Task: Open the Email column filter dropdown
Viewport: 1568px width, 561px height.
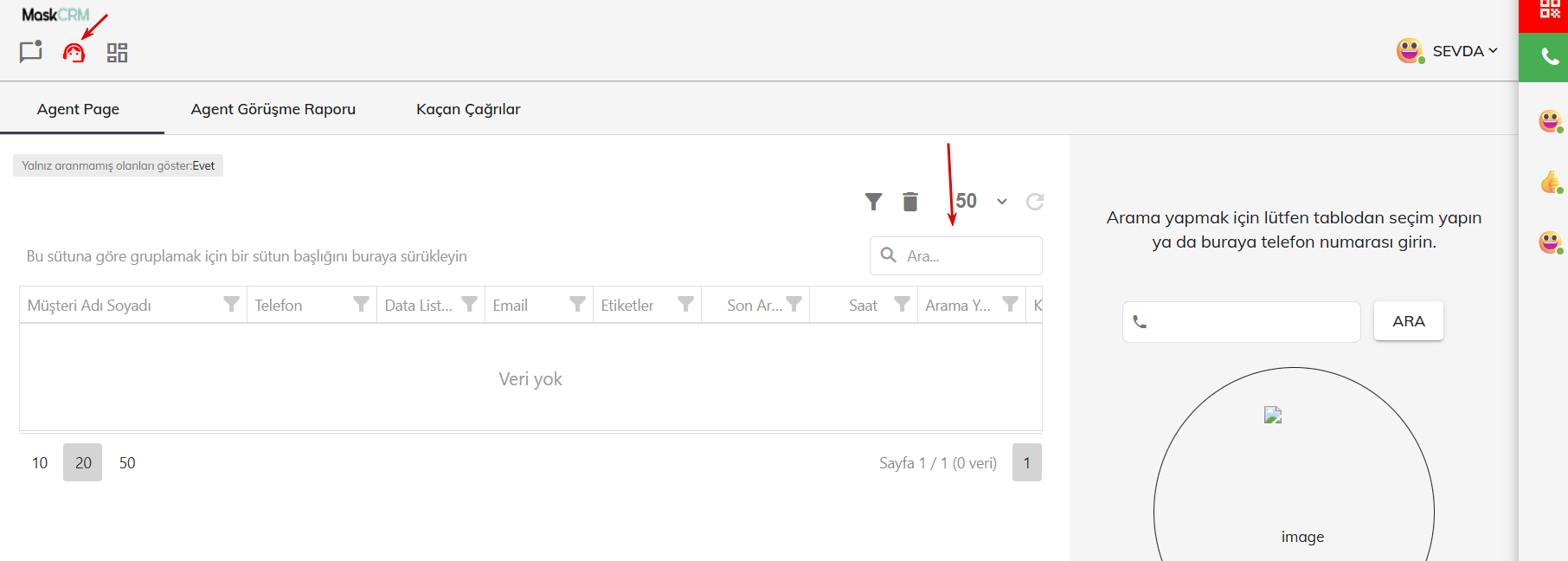Action: [x=577, y=304]
